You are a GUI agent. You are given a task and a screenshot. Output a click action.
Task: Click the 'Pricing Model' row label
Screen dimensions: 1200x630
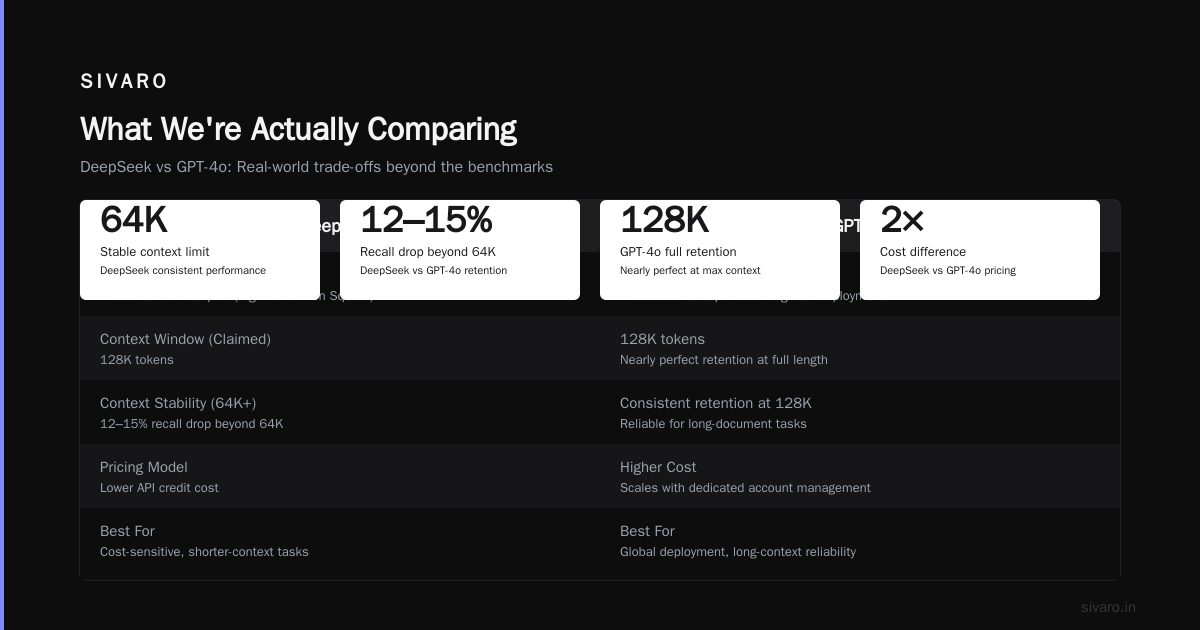click(x=144, y=467)
